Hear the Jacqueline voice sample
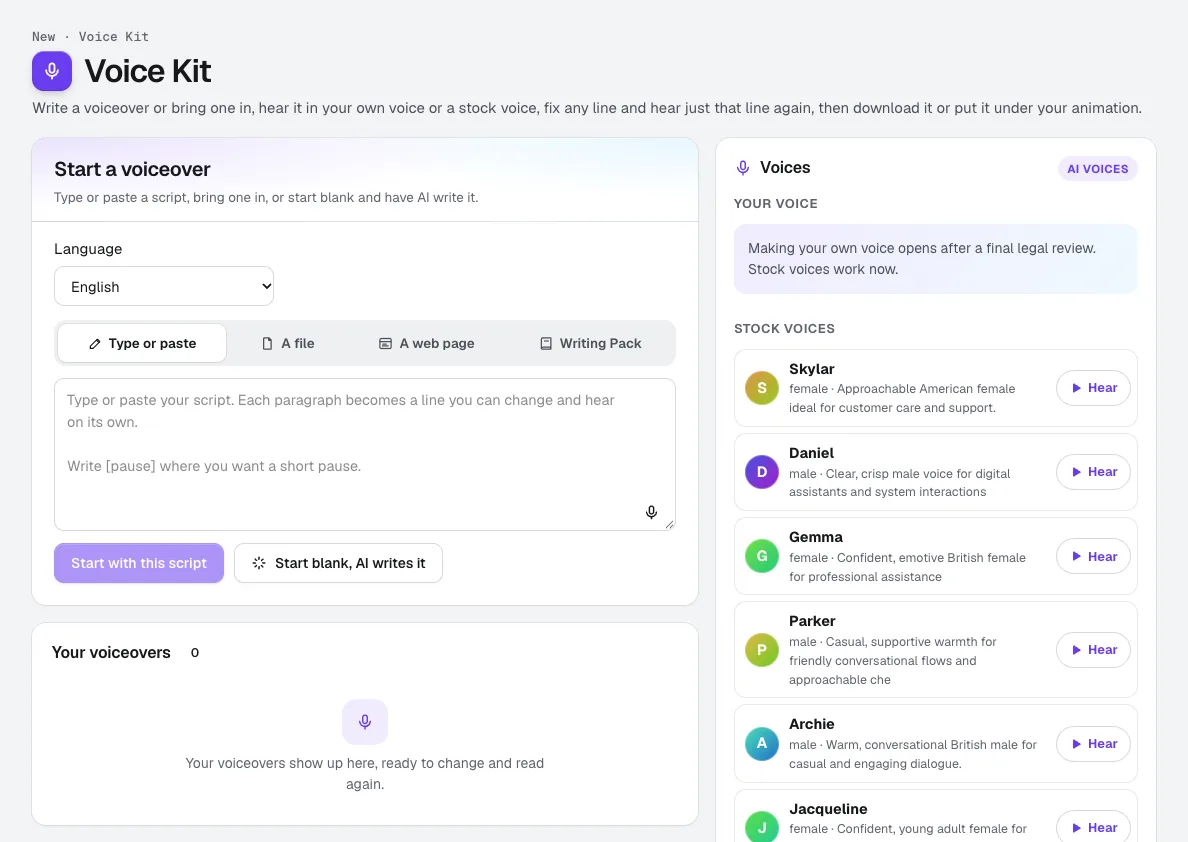1188x842 pixels. 1093,828
